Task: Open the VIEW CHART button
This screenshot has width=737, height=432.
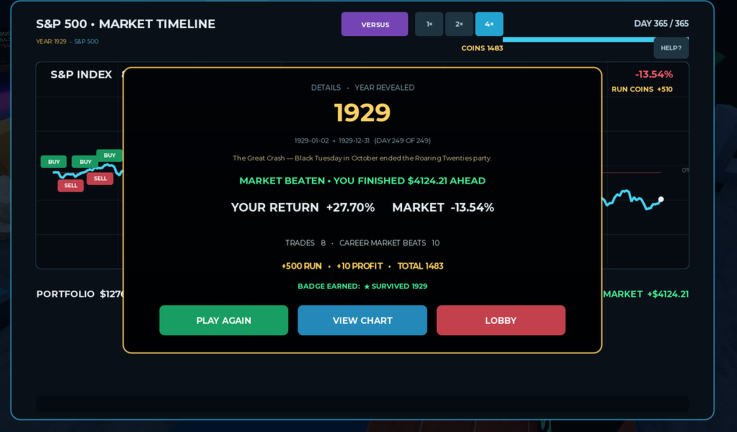Action: pyautogui.click(x=362, y=320)
